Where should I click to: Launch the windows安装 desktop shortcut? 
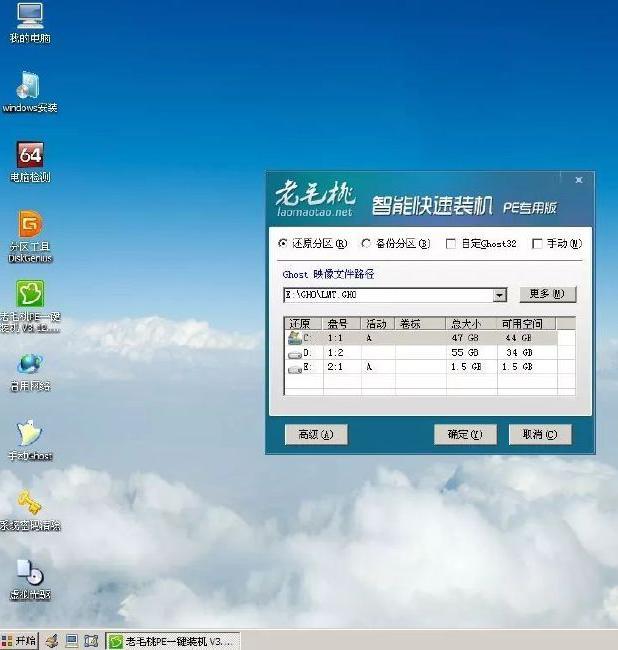point(29,92)
